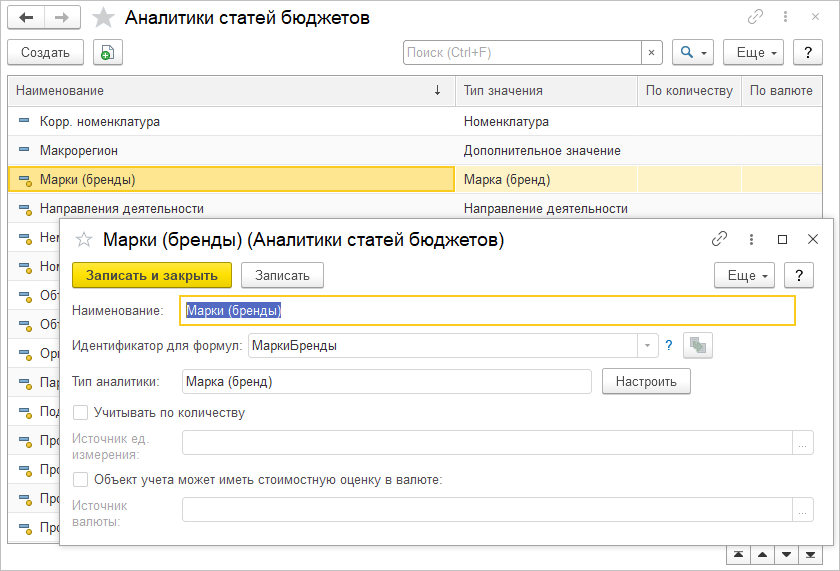
Task: Open the Еще menu in main toolbar
Action: point(757,53)
